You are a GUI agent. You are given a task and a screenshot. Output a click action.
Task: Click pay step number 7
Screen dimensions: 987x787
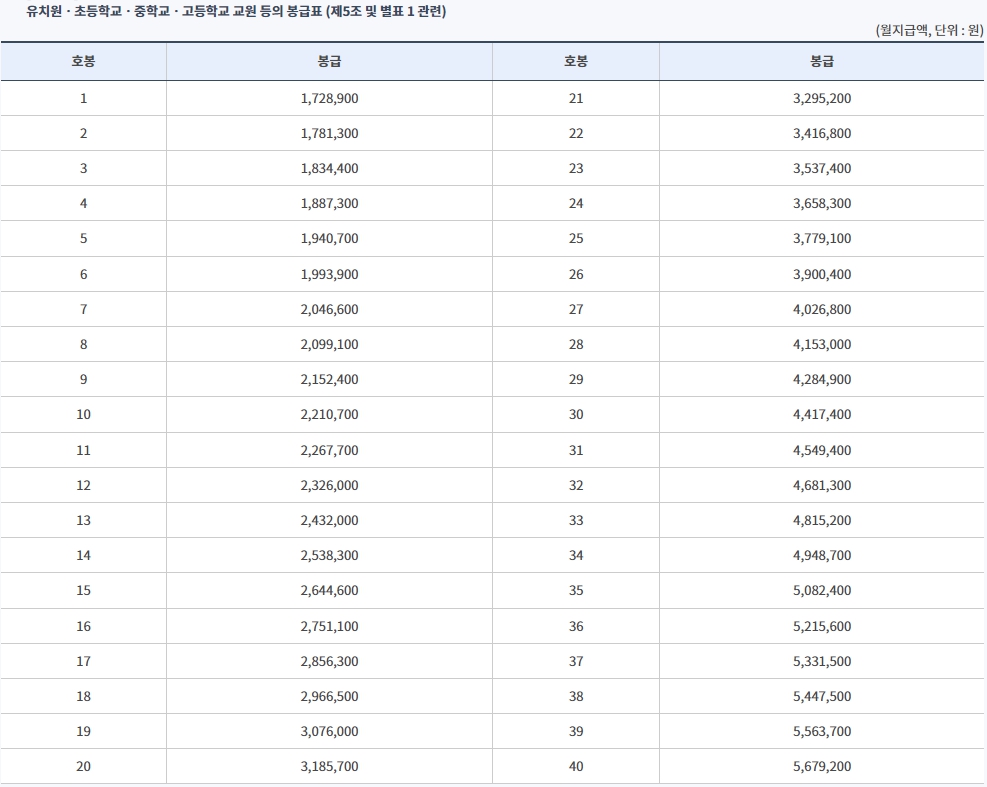click(83, 309)
